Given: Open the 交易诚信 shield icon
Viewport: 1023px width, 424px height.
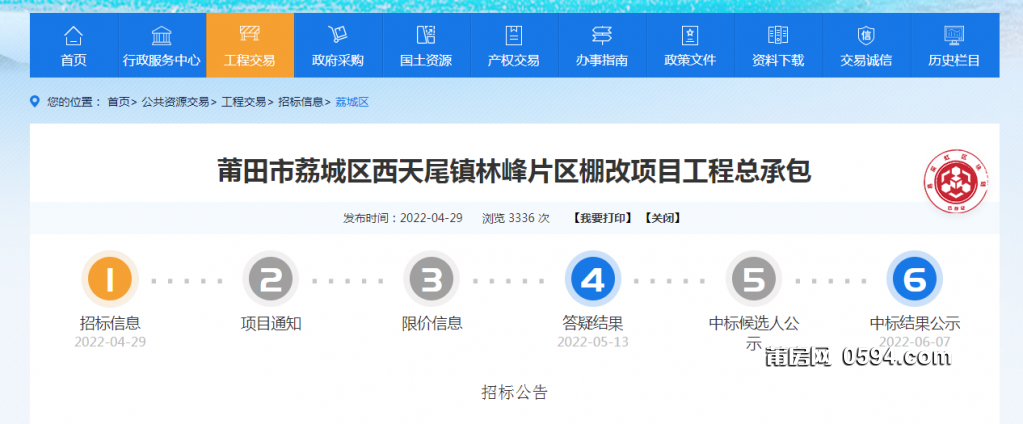Looking at the screenshot, I should coord(866,35).
